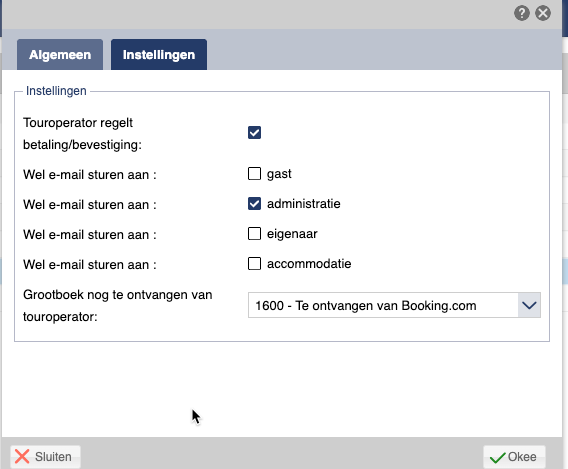This screenshot has width=568, height=469.
Task: Close the dialog with the header X icon
Action: [543, 13]
